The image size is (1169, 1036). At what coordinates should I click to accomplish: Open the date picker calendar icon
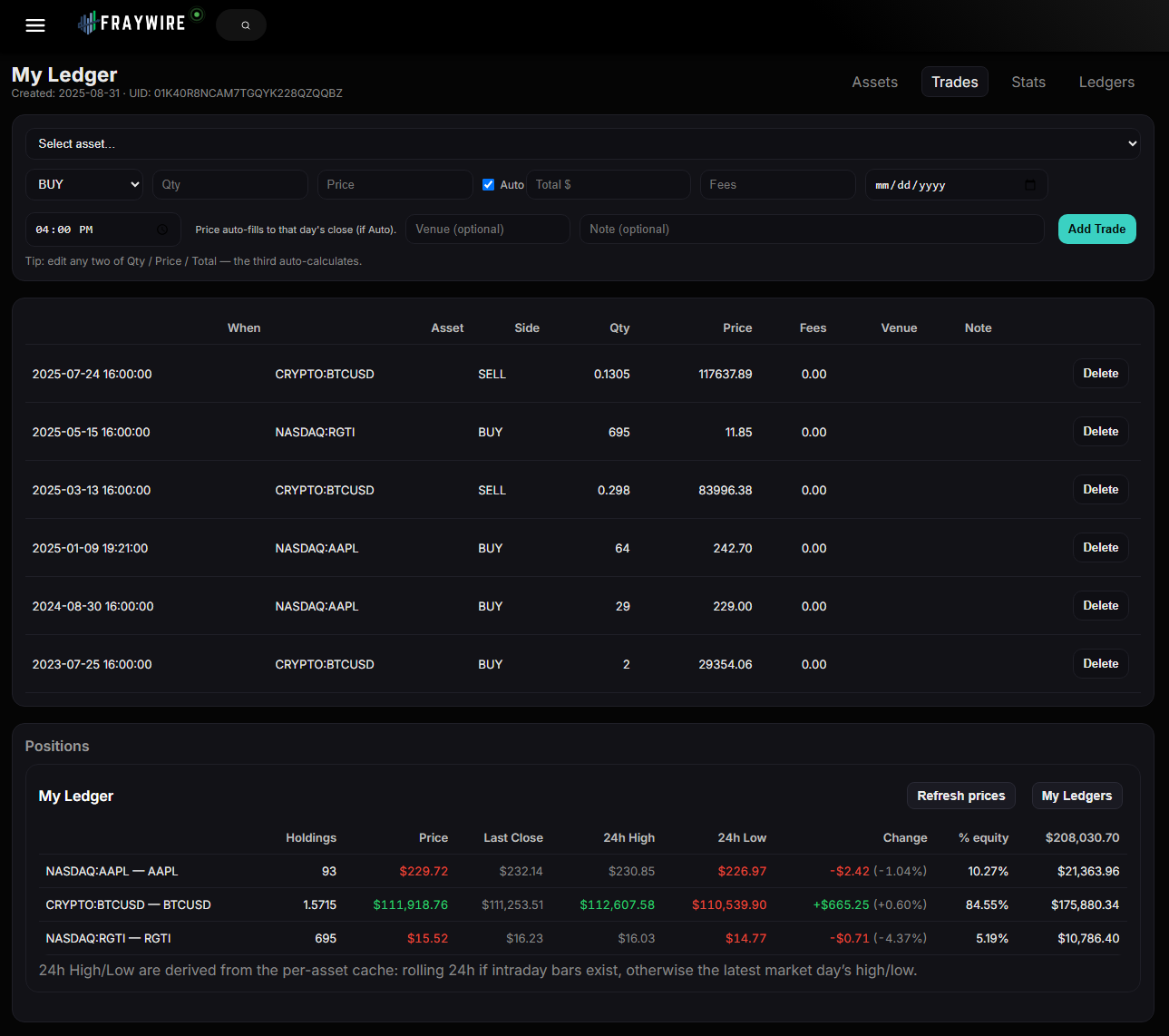coord(1029,185)
